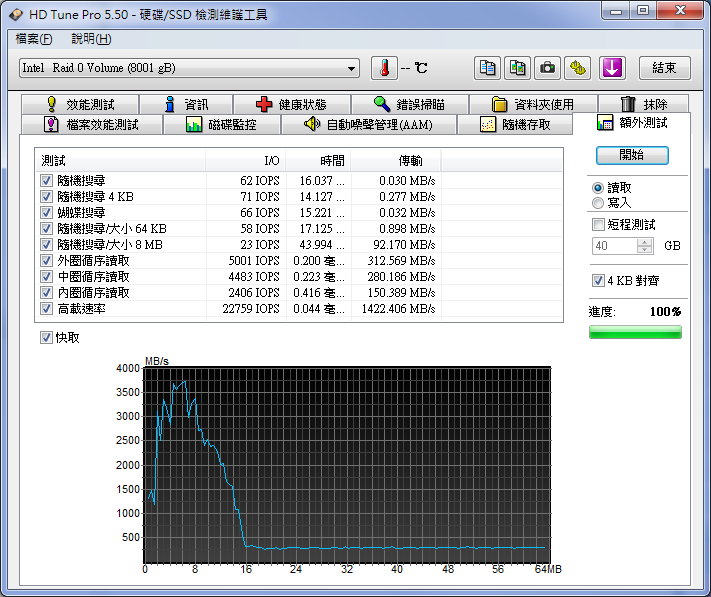Click the purple down-arrow tray icon
711x597 pixels.
click(612, 68)
